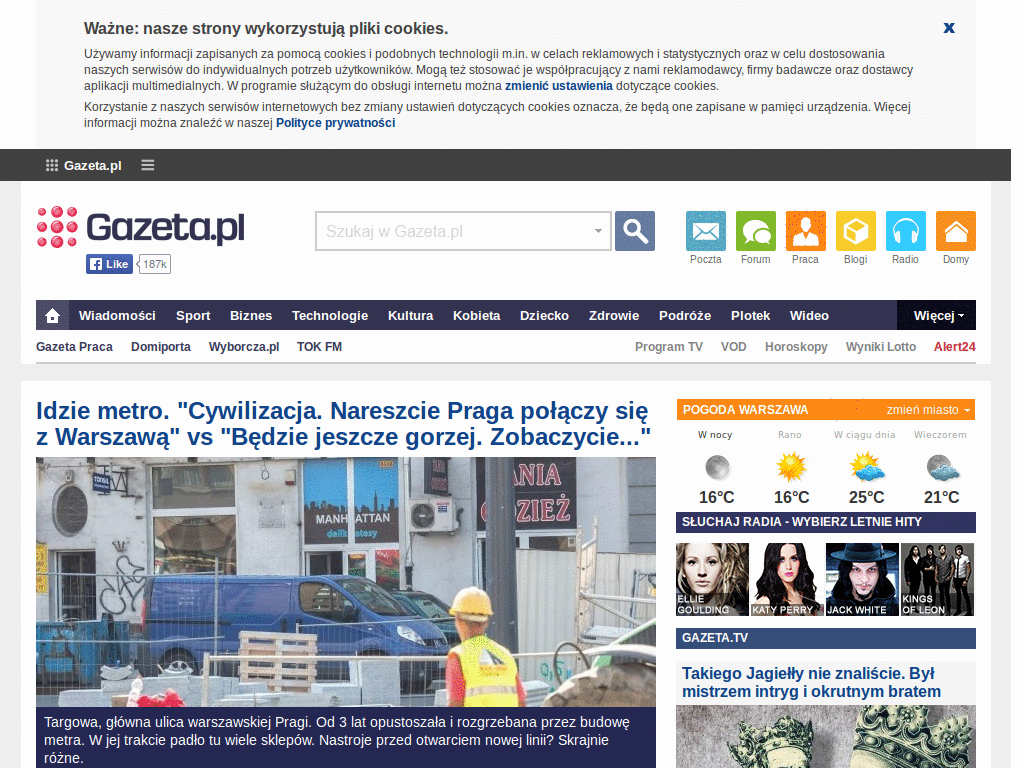Open the Radio headphones icon
1024x768 pixels.
(905, 231)
